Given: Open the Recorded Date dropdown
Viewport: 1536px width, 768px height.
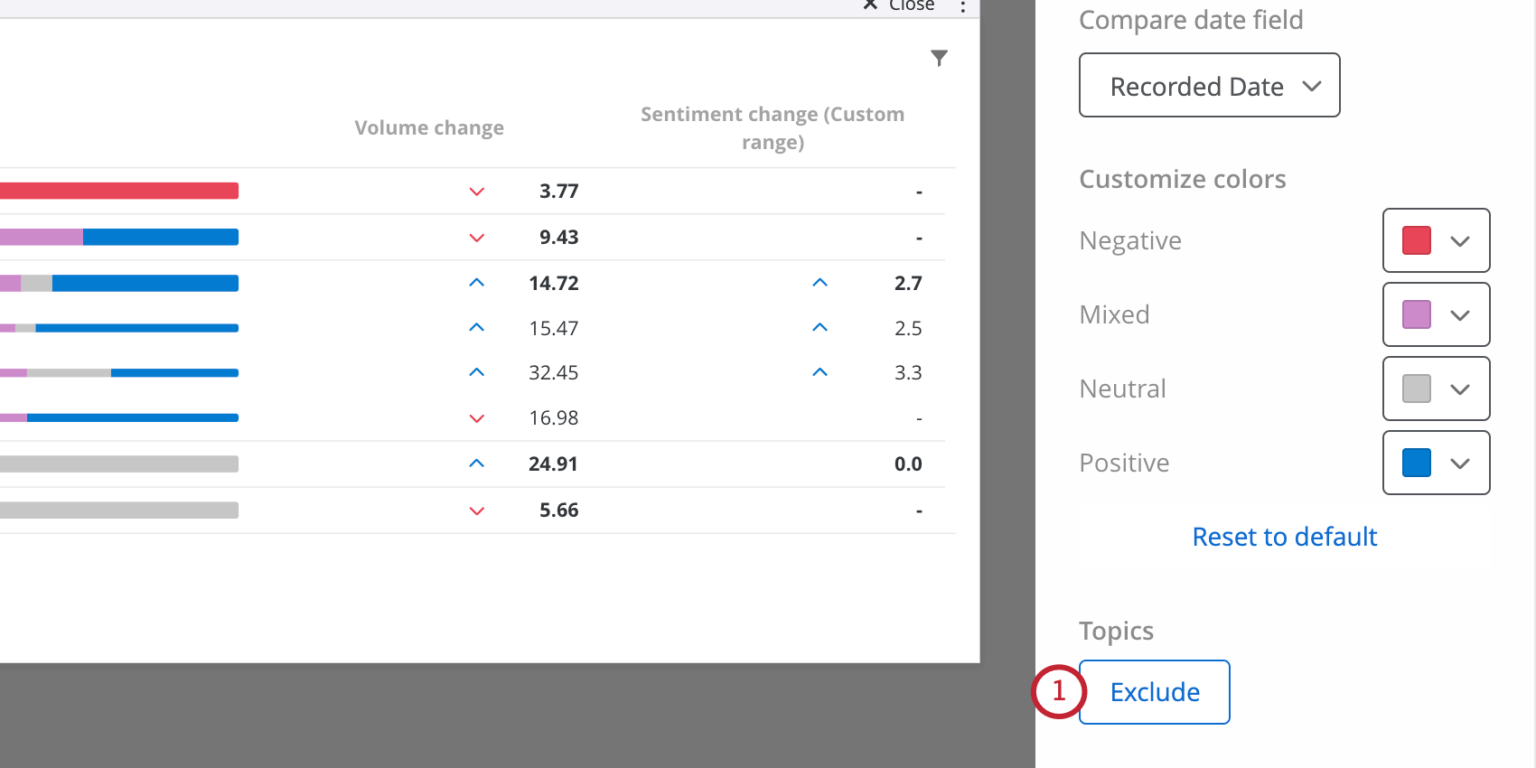Looking at the screenshot, I should 1208,85.
